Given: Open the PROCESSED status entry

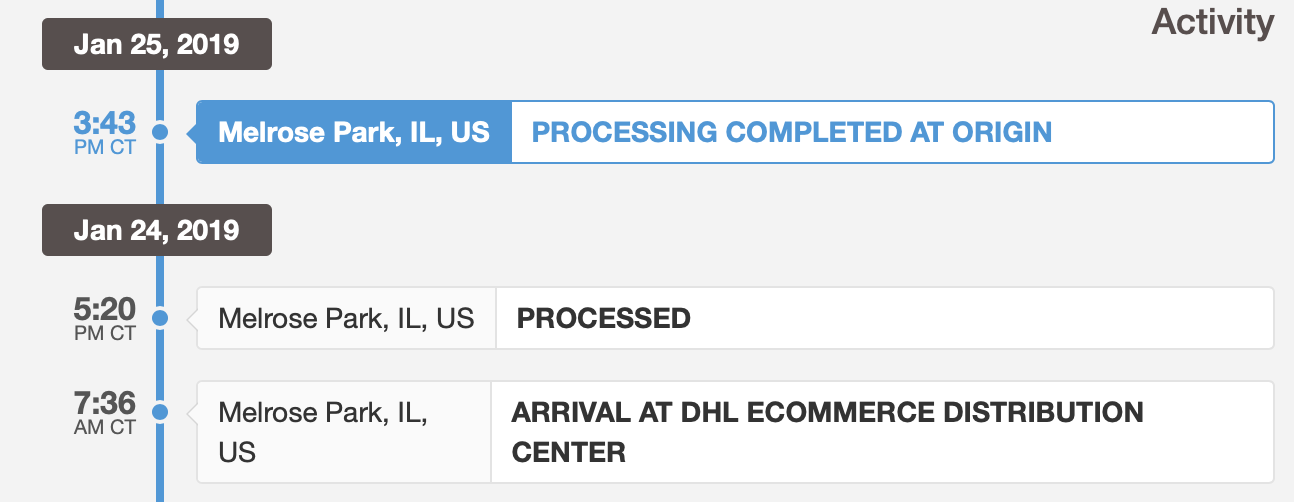Looking at the screenshot, I should pos(603,318).
